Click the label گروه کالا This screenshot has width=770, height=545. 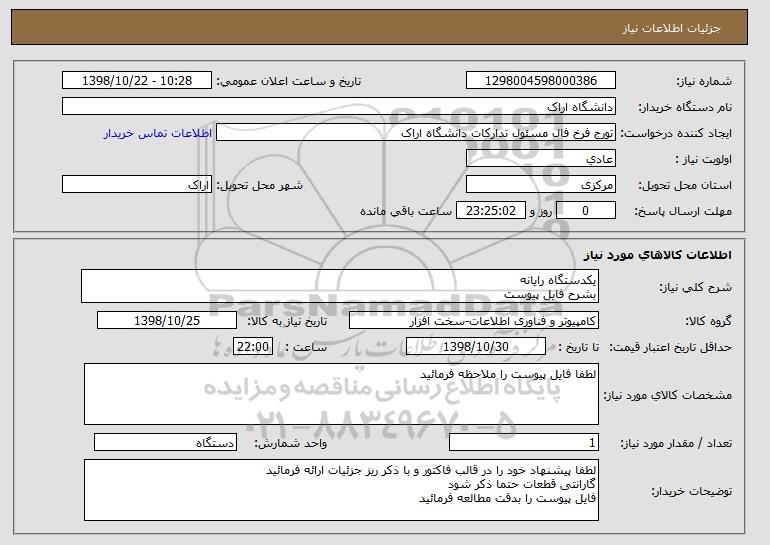pyautogui.click(x=709, y=321)
